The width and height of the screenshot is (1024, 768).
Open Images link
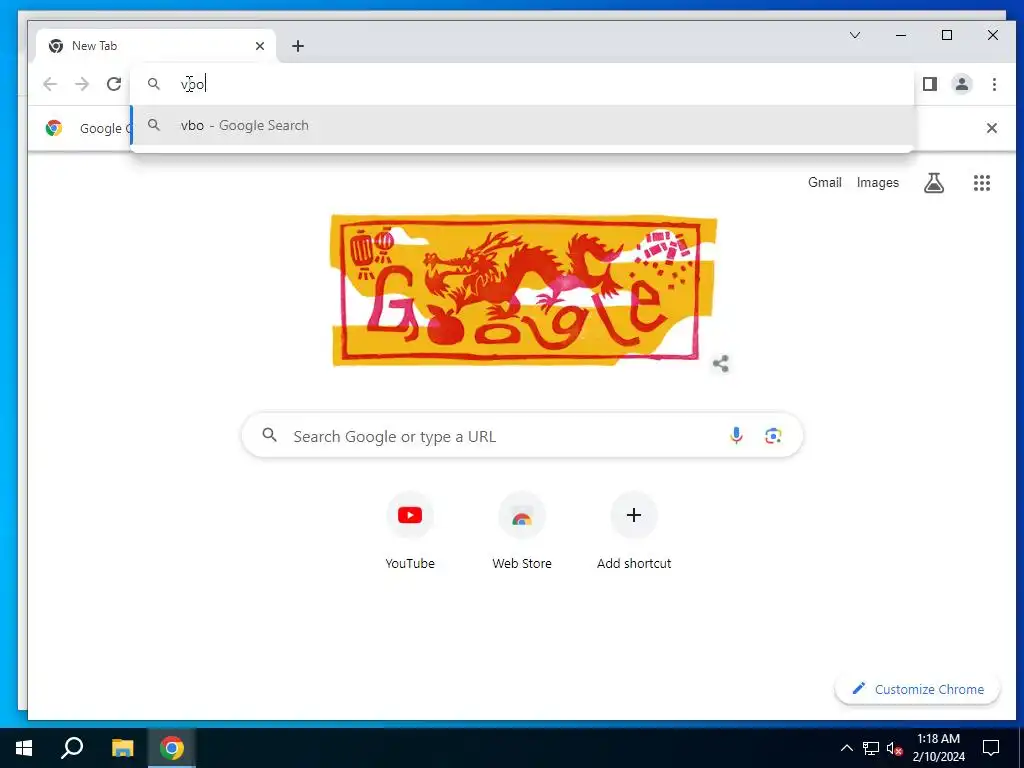(878, 183)
